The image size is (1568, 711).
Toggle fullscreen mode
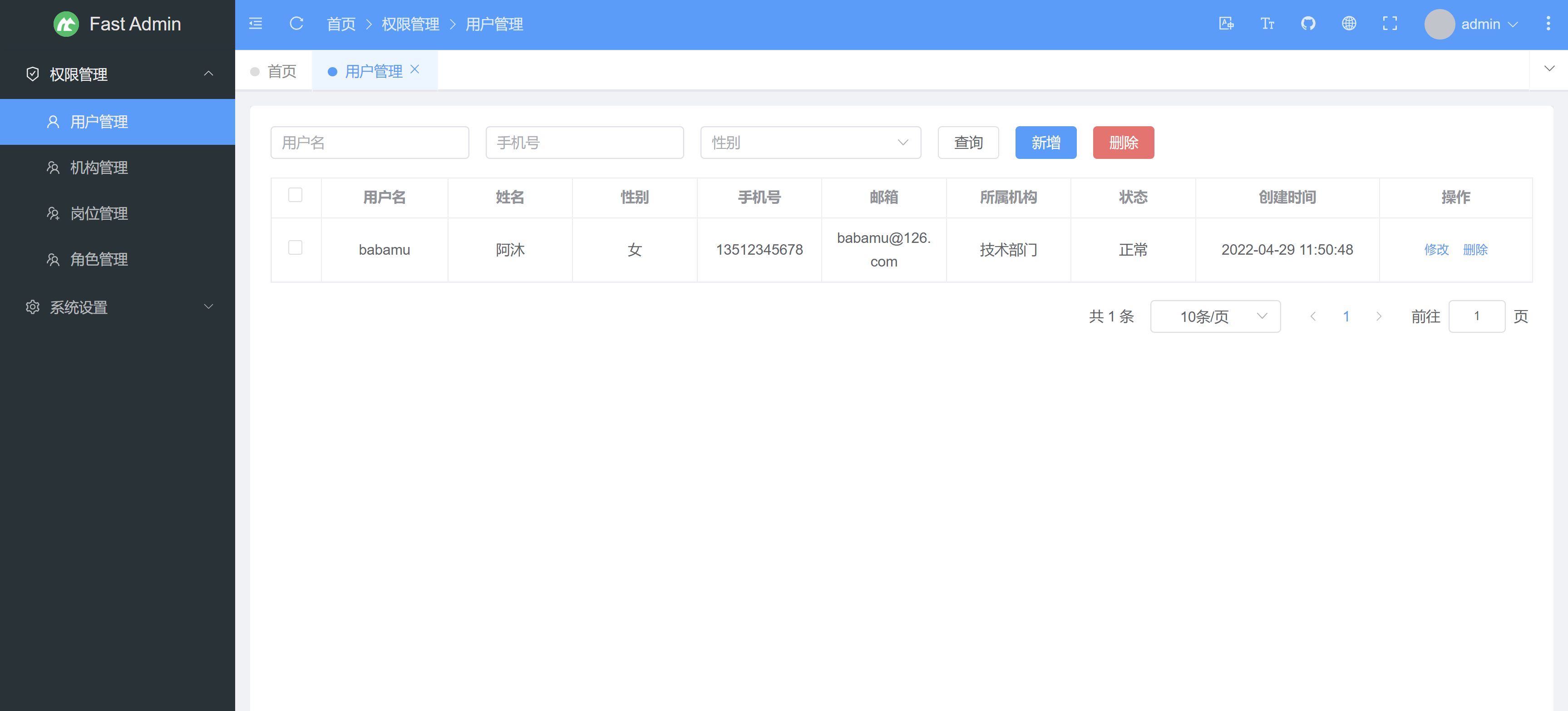tap(1390, 24)
